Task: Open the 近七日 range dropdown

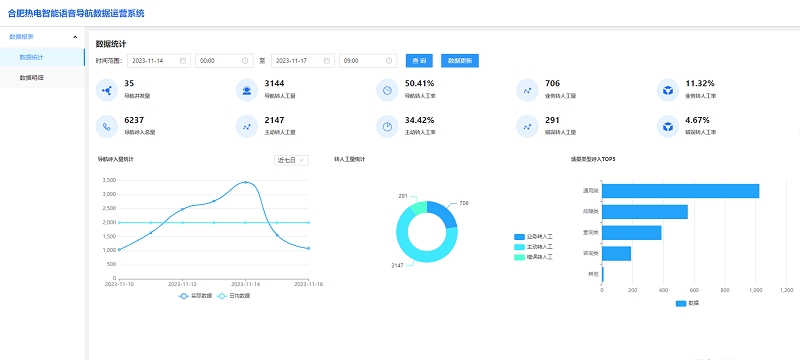Action: tap(291, 160)
